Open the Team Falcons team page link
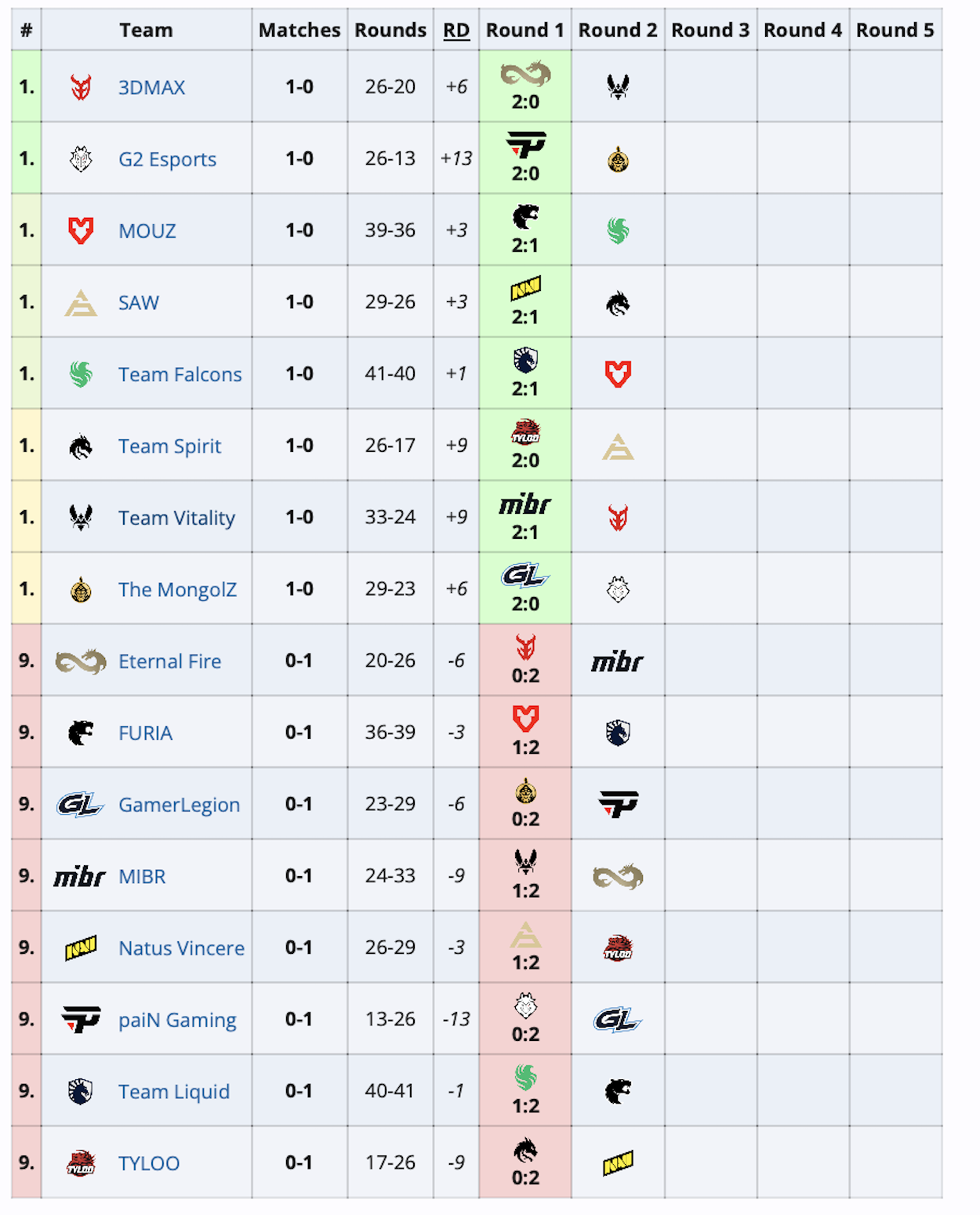 180,374
